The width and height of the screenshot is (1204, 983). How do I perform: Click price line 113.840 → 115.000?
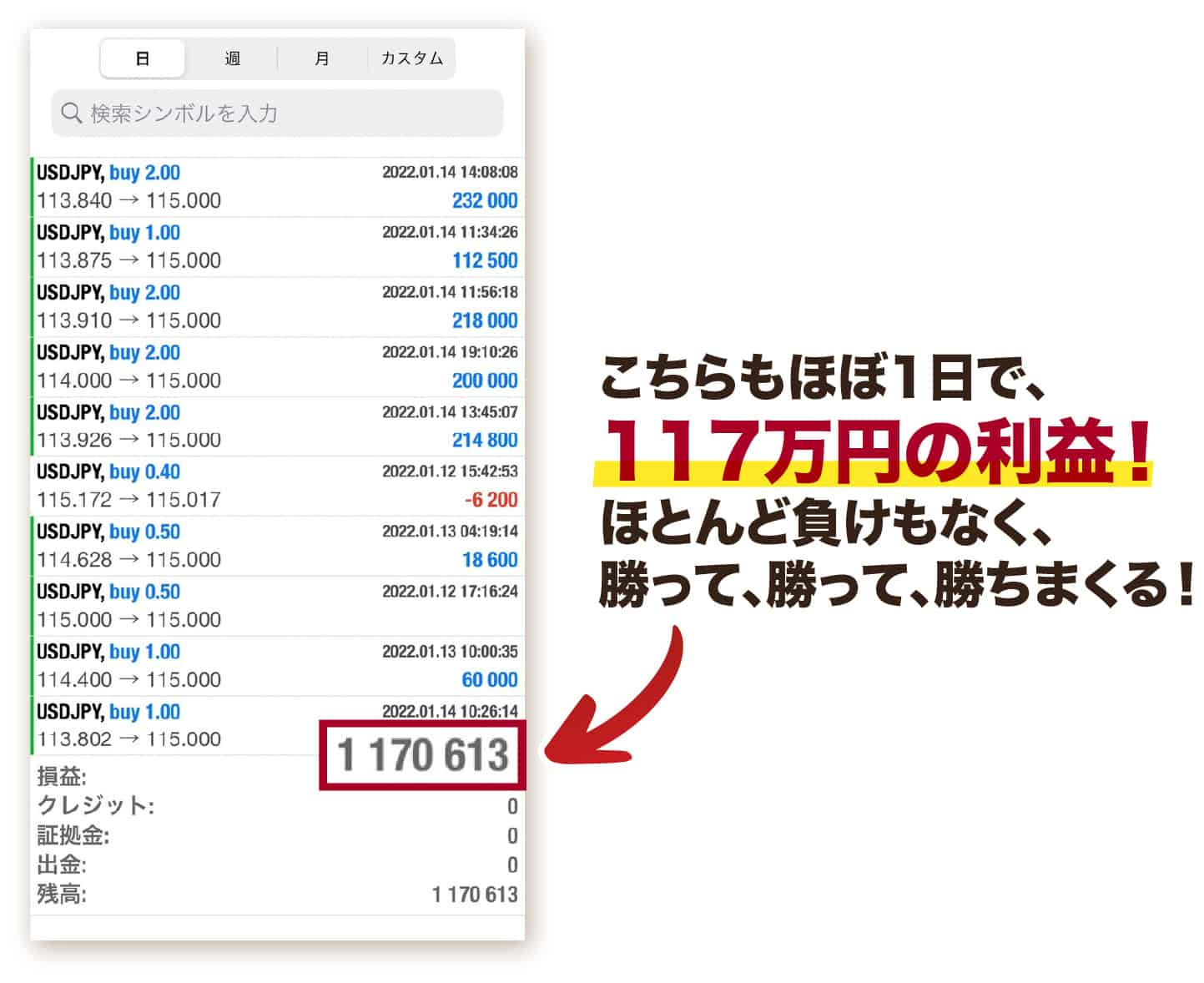(129, 200)
